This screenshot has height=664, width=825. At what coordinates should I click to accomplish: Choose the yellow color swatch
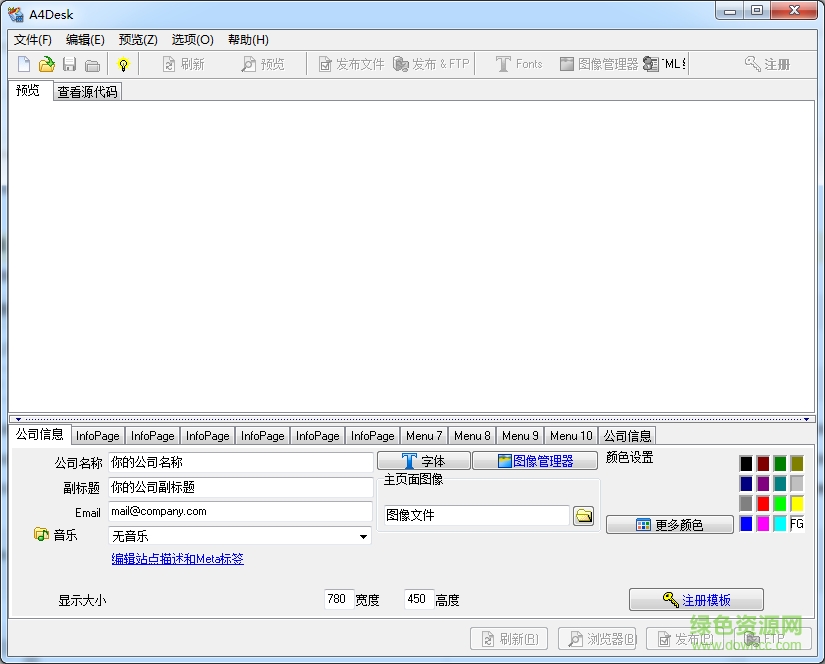(x=796, y=503)
